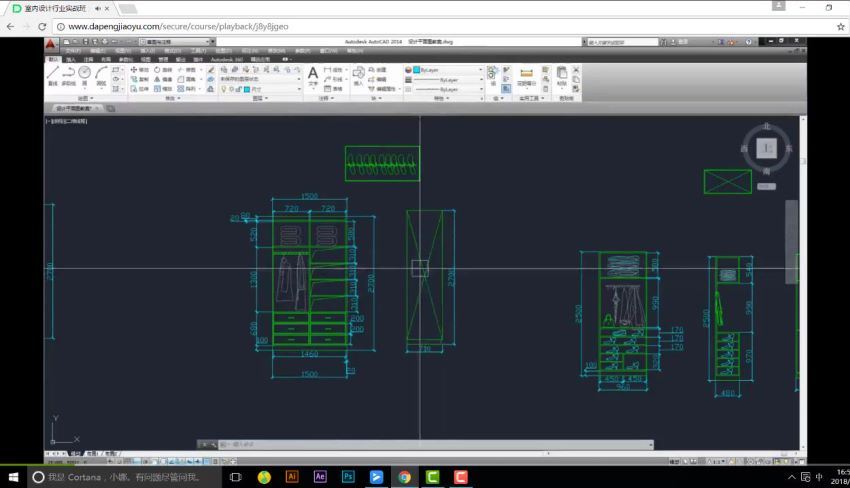Open the File (文件) menu
The width and height of the screenshot is (850, 488).
click(x=73, y=51)
